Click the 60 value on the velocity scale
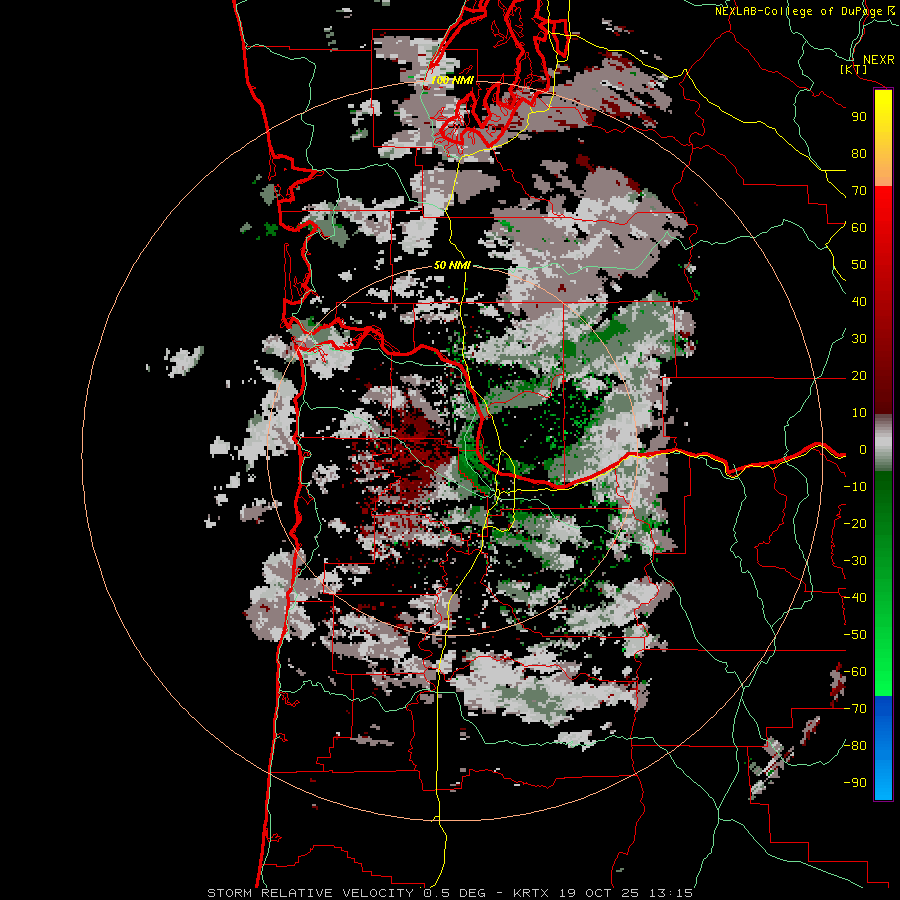900x900 pixels. tap(859, 228)
